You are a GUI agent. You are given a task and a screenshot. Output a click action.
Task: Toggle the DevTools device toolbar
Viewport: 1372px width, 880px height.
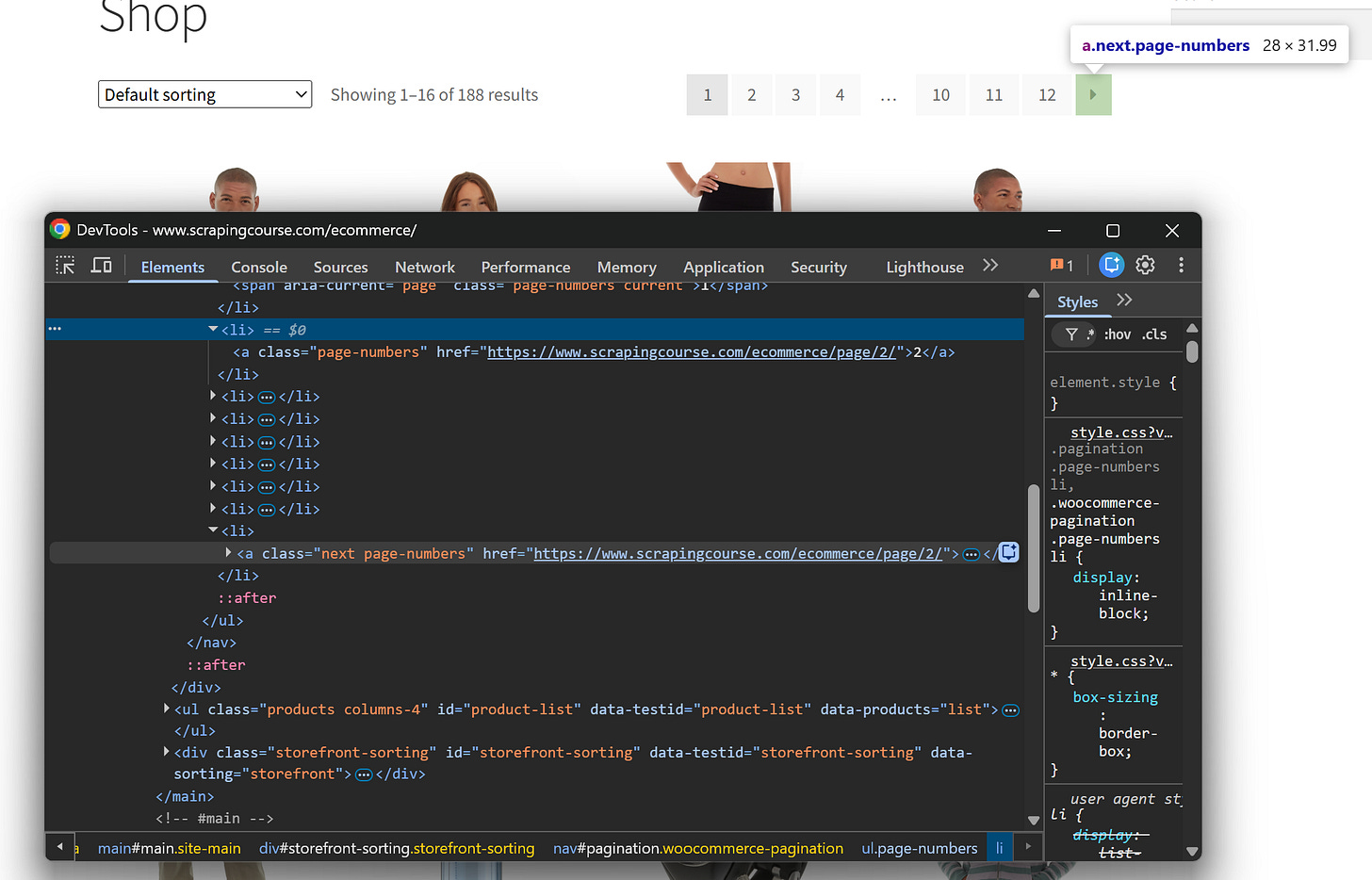[x=101, y=266]
